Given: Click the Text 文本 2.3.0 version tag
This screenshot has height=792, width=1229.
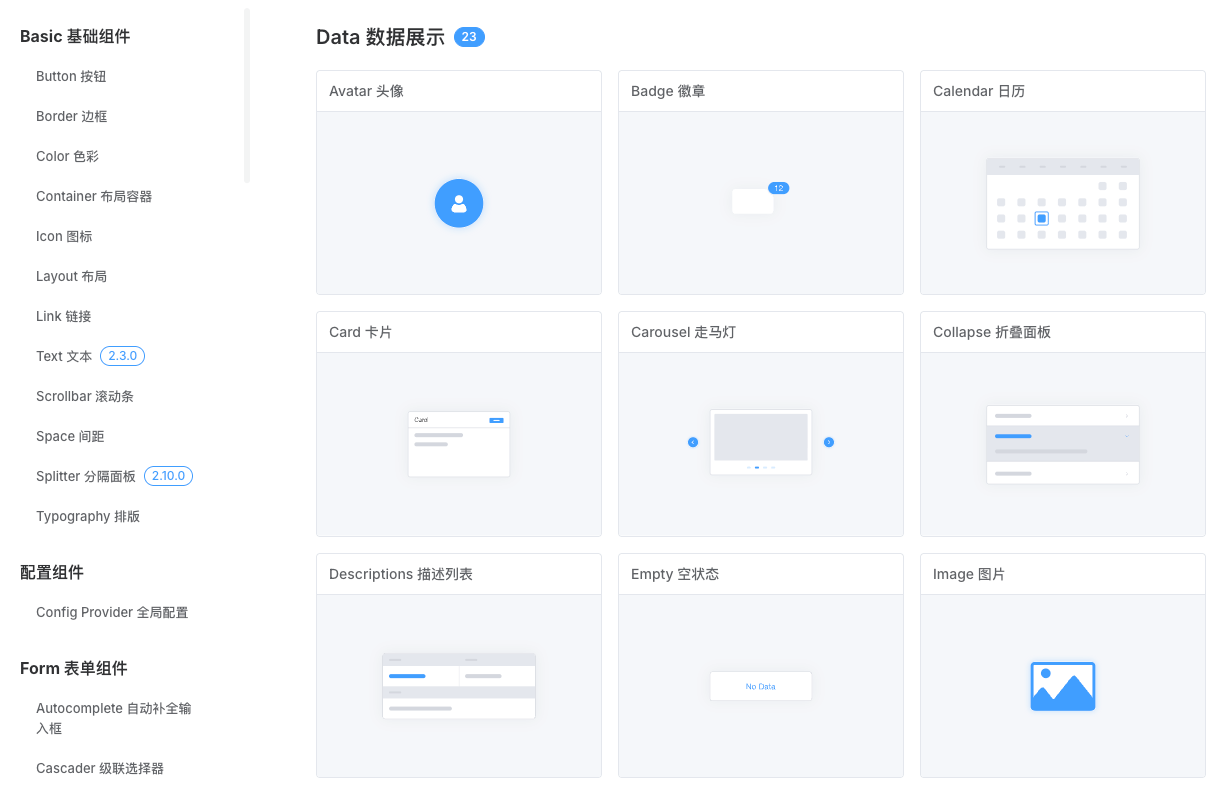Looking at the screenshot, I should point(123,356).
